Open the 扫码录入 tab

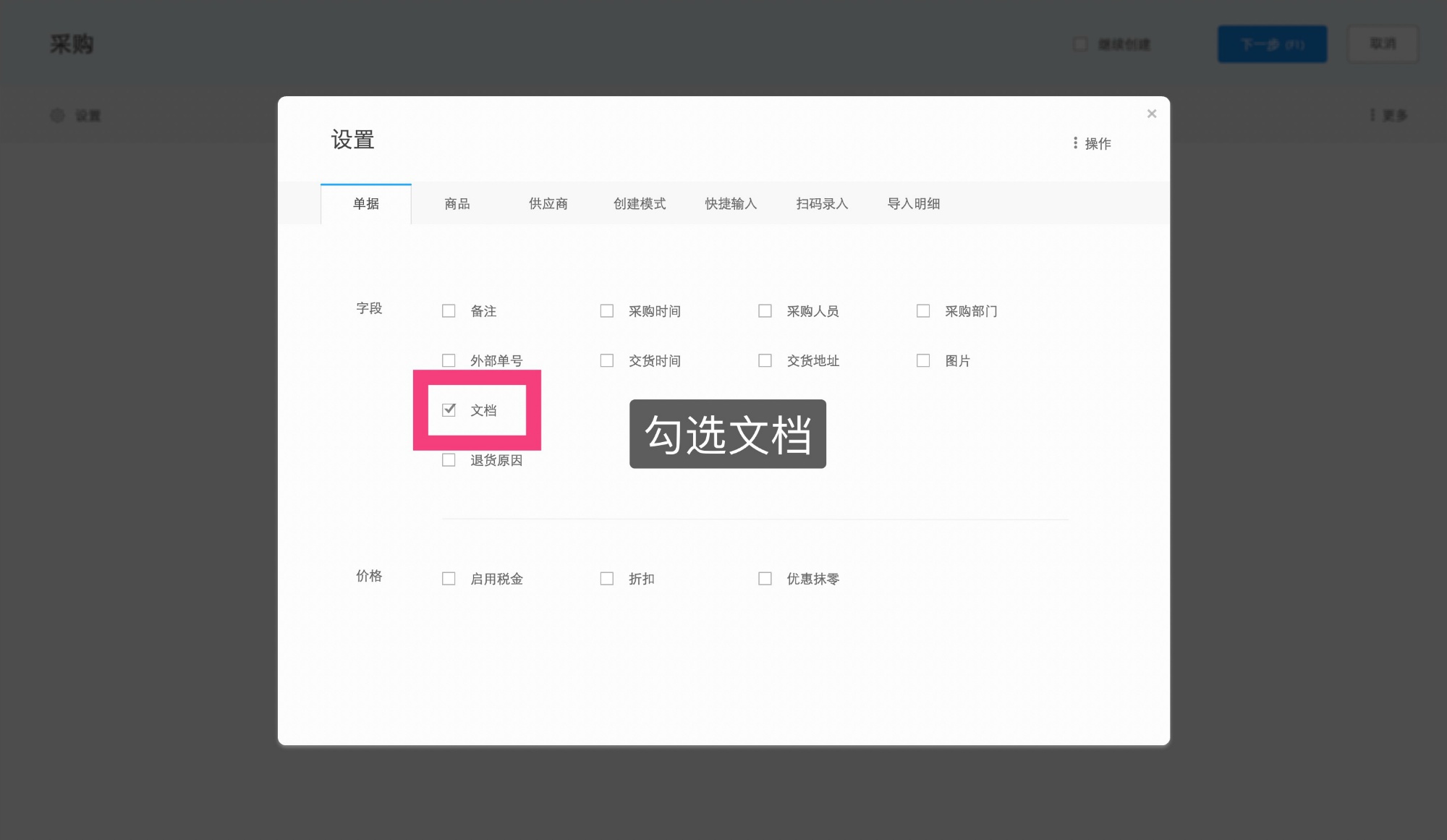822,203
